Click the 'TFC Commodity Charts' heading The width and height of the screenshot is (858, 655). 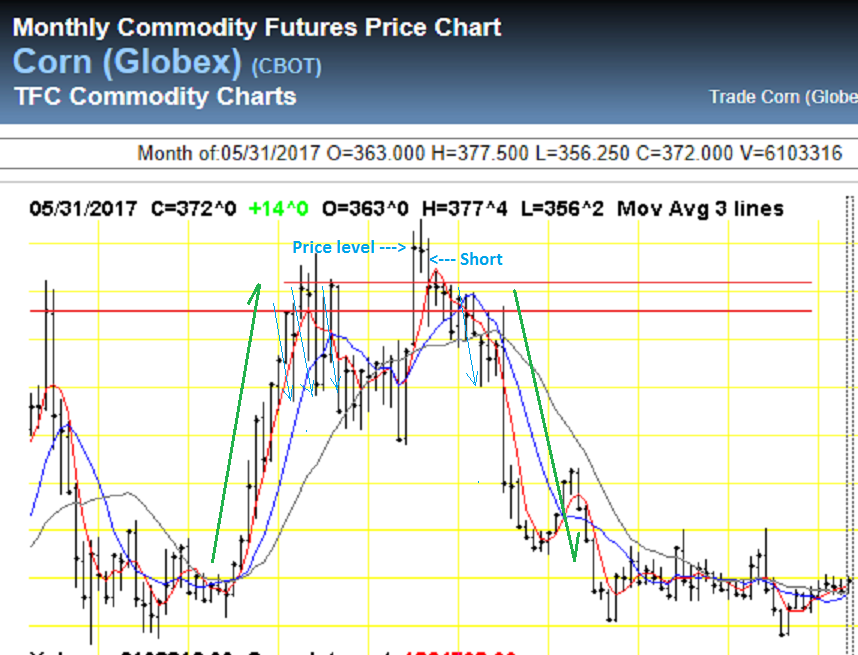click(155, 96)
